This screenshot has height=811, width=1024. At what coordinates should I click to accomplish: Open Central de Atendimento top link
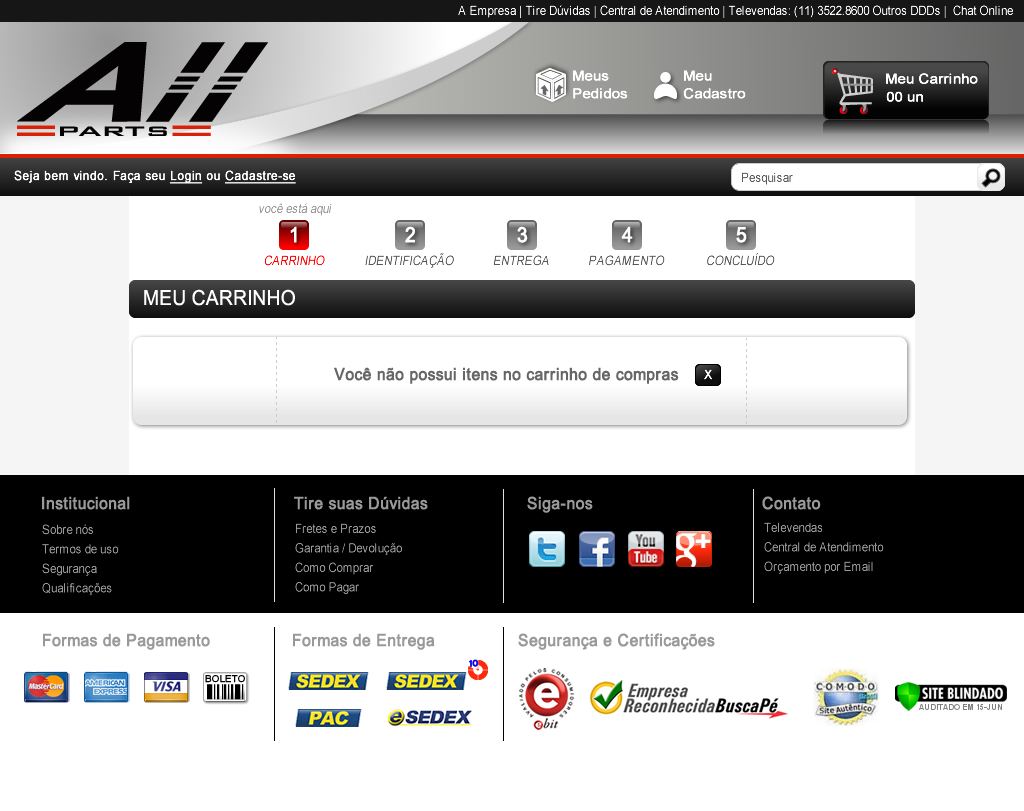coord(659,11)
